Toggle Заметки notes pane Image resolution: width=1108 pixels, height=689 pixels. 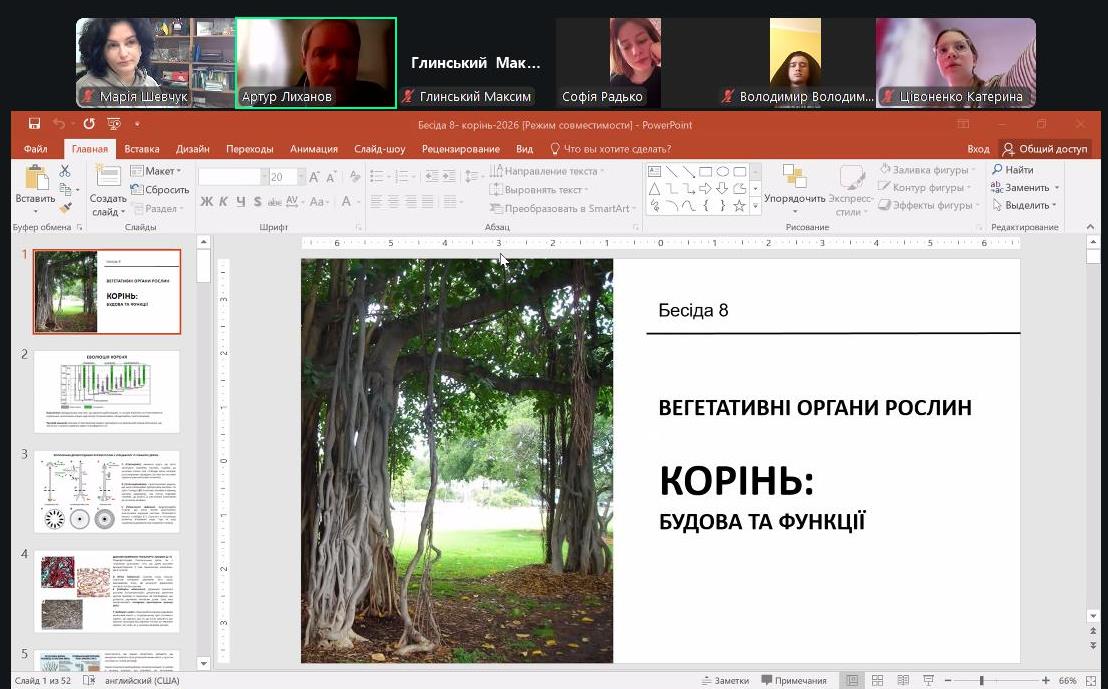725,681
